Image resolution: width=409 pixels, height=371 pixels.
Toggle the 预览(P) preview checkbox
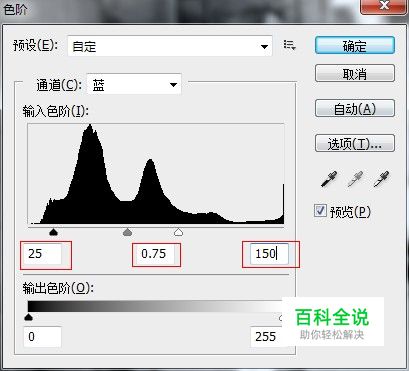(320, 211)
